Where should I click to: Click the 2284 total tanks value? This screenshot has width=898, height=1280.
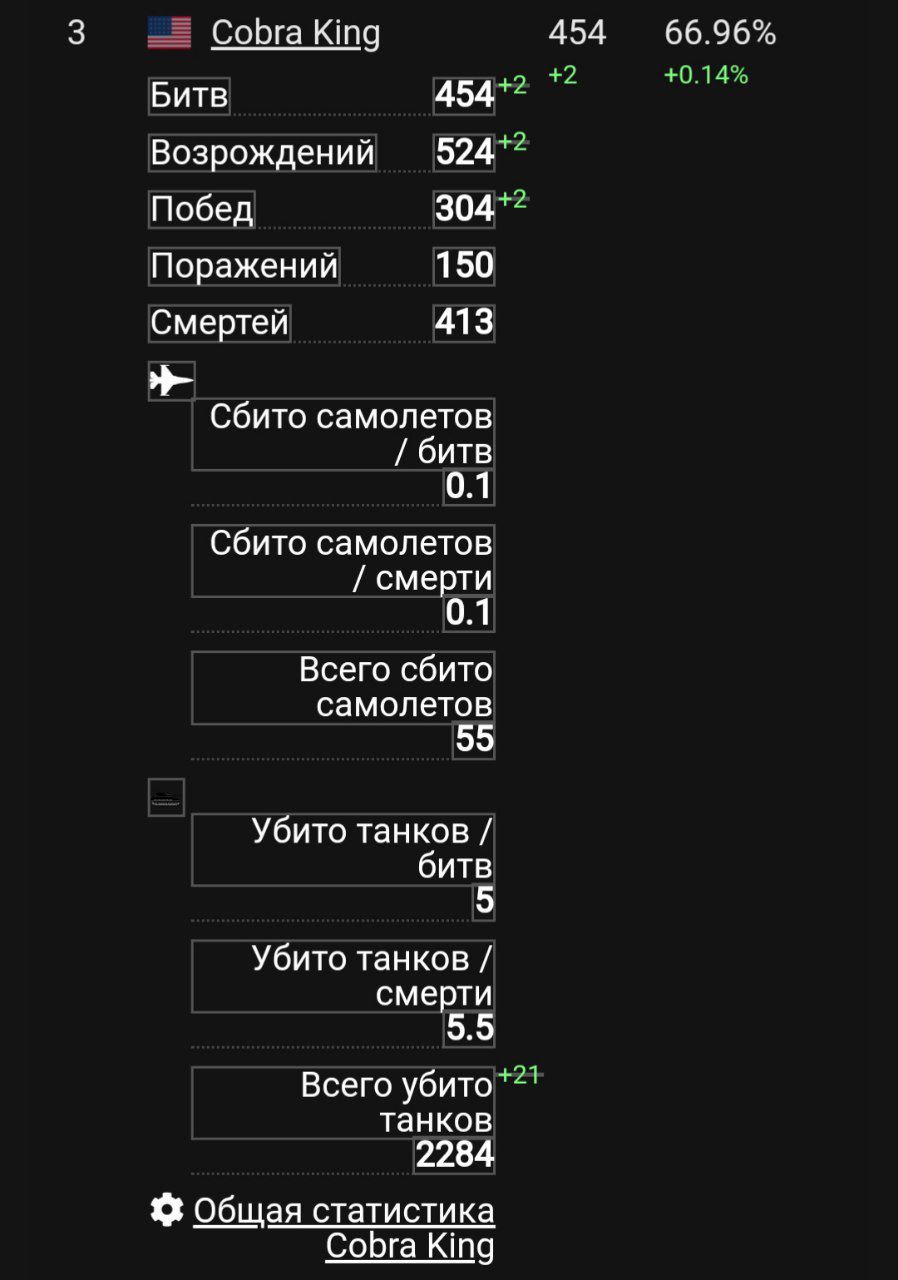455,1155
